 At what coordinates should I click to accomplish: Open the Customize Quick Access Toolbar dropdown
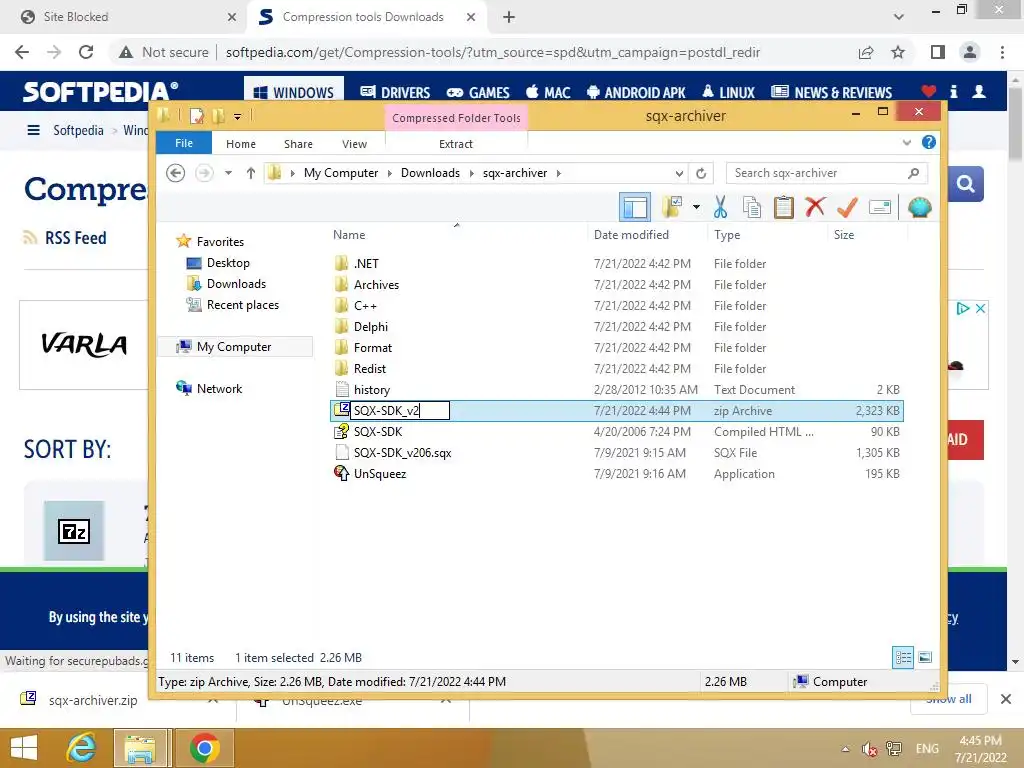[238, 117]
